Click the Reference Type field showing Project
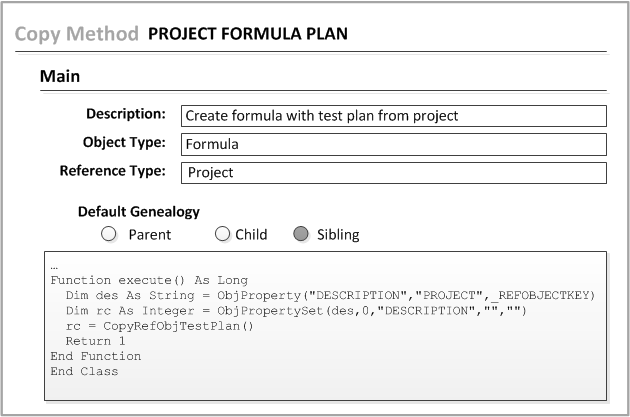Image resolution: width=630 pixels, height=417 pixels. click(x=393, y=172)
